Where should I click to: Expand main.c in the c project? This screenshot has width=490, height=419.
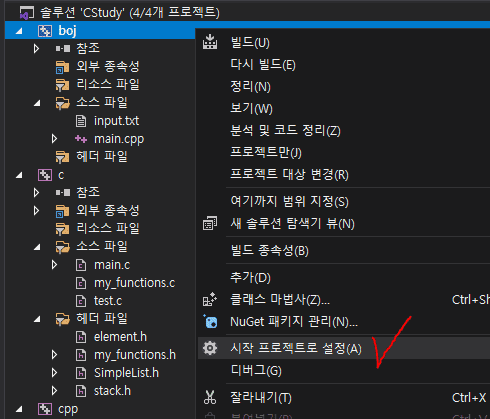coord(54,265)
